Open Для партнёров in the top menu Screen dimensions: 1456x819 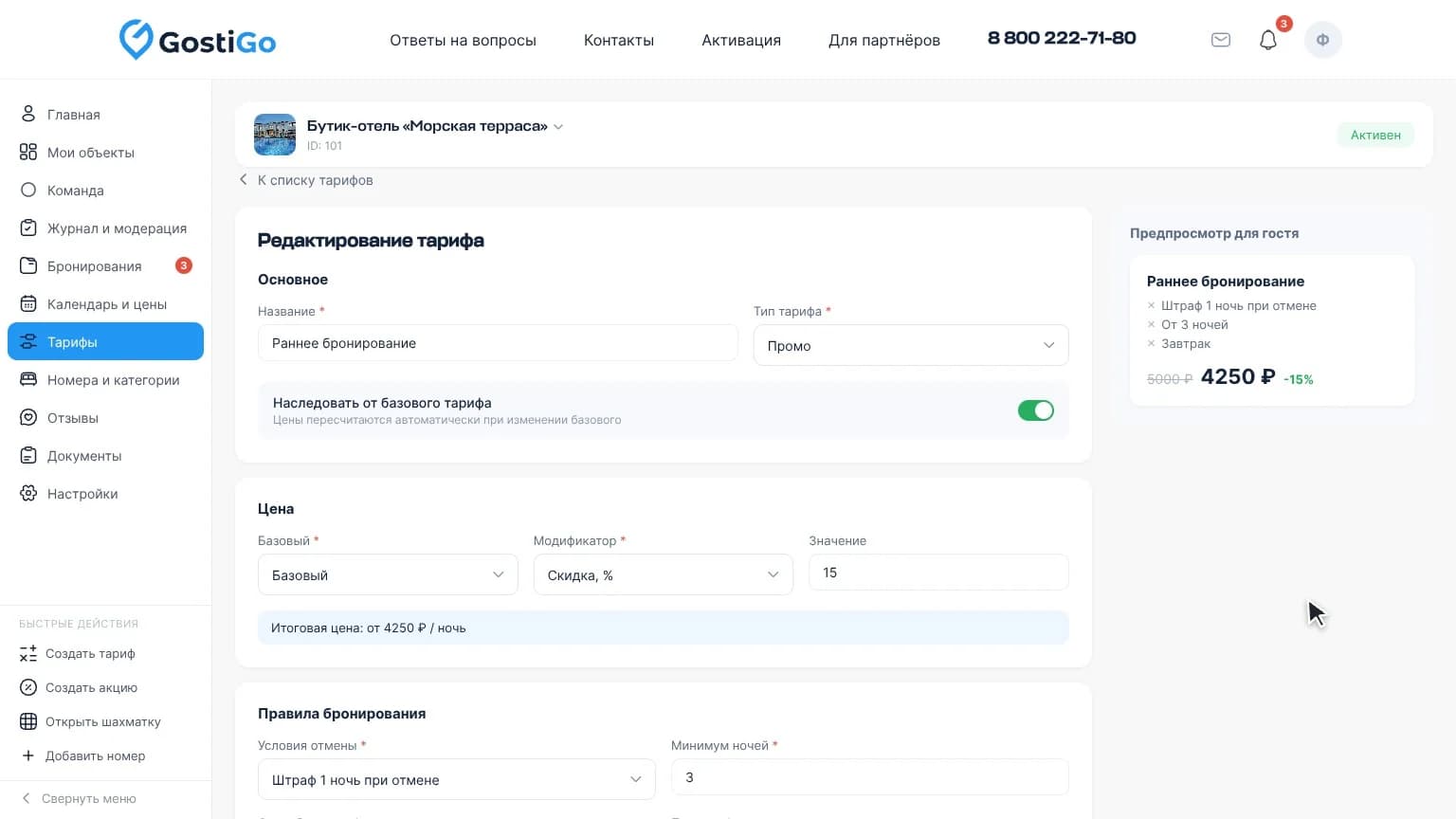(x=884, y=40)
